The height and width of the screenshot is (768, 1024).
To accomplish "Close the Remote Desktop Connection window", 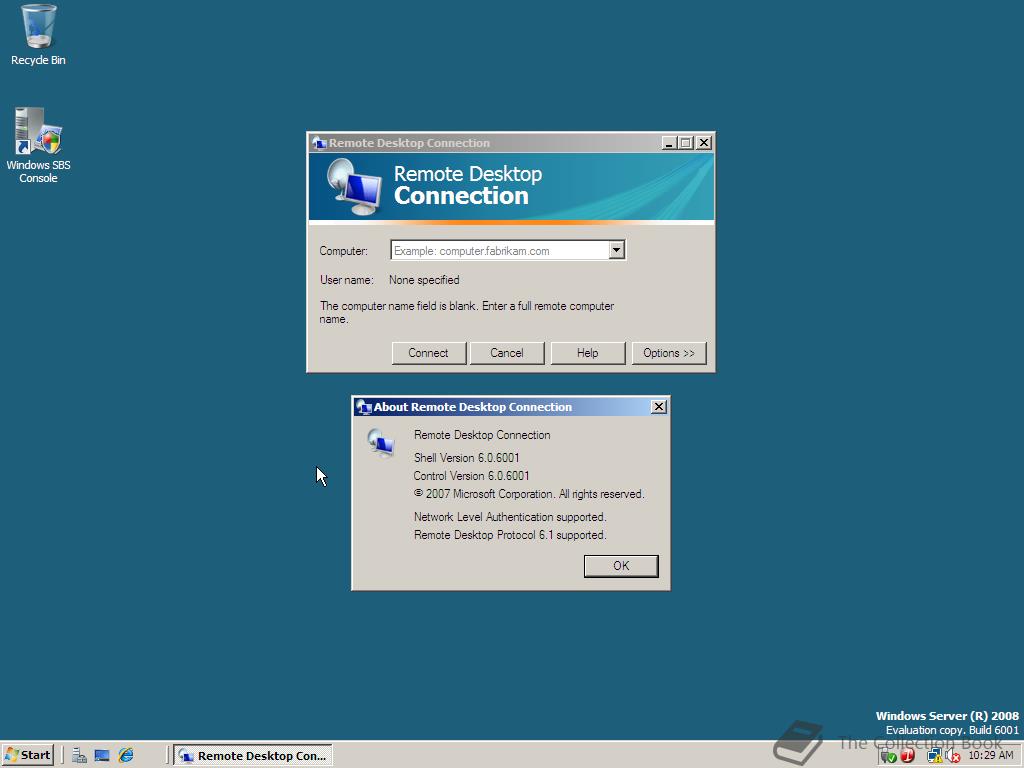I will pyautogui.click(x=703, y=143).
